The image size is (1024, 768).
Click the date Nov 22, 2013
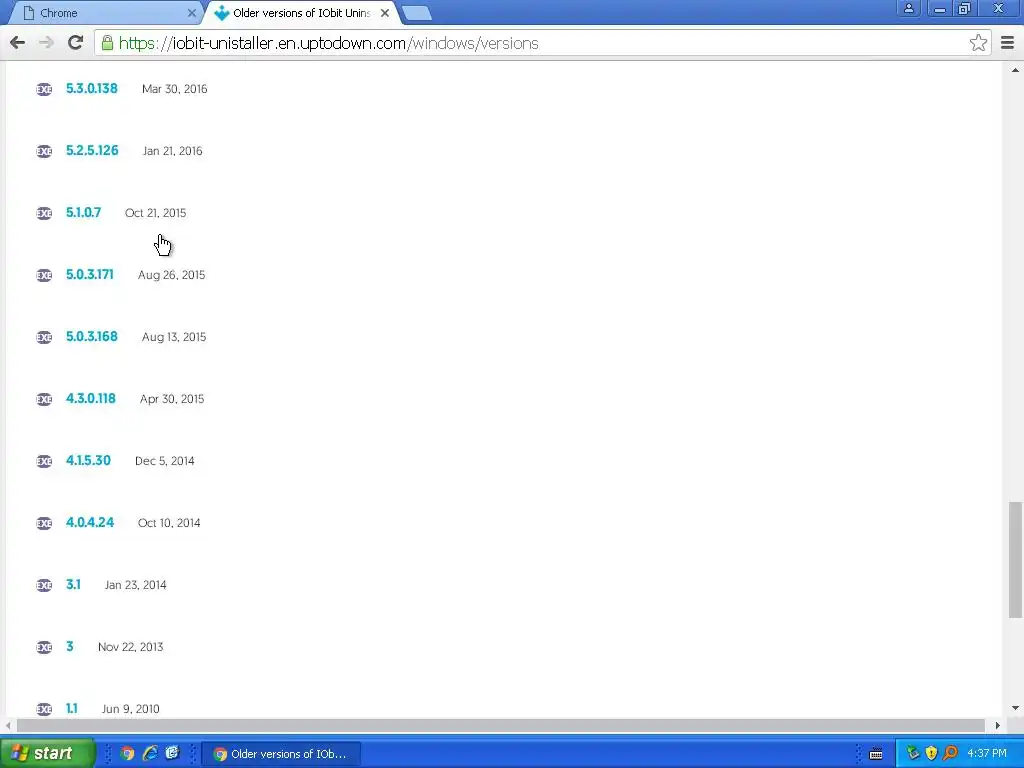coord(131,647)
